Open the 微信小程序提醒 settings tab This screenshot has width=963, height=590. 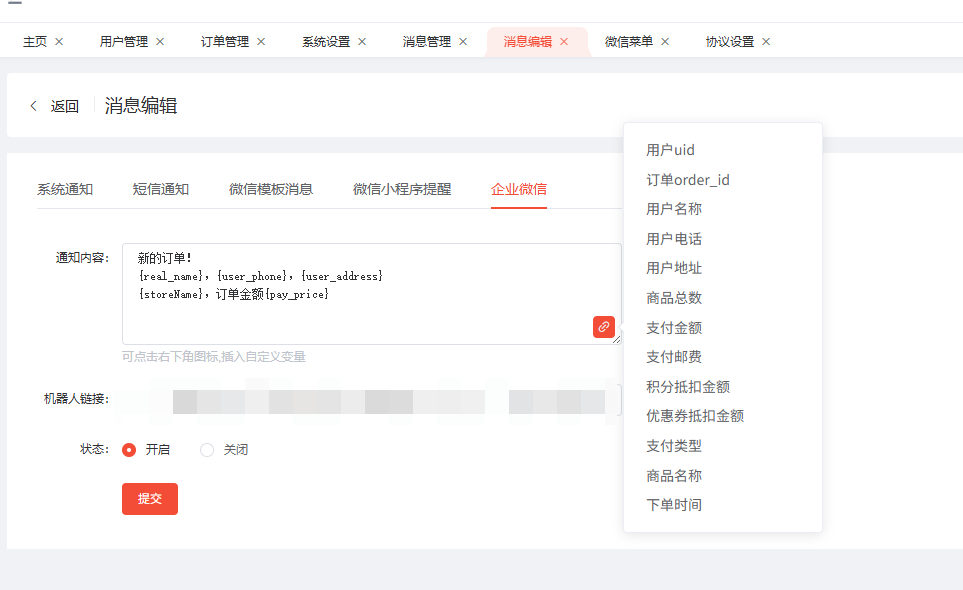(402, 189)
